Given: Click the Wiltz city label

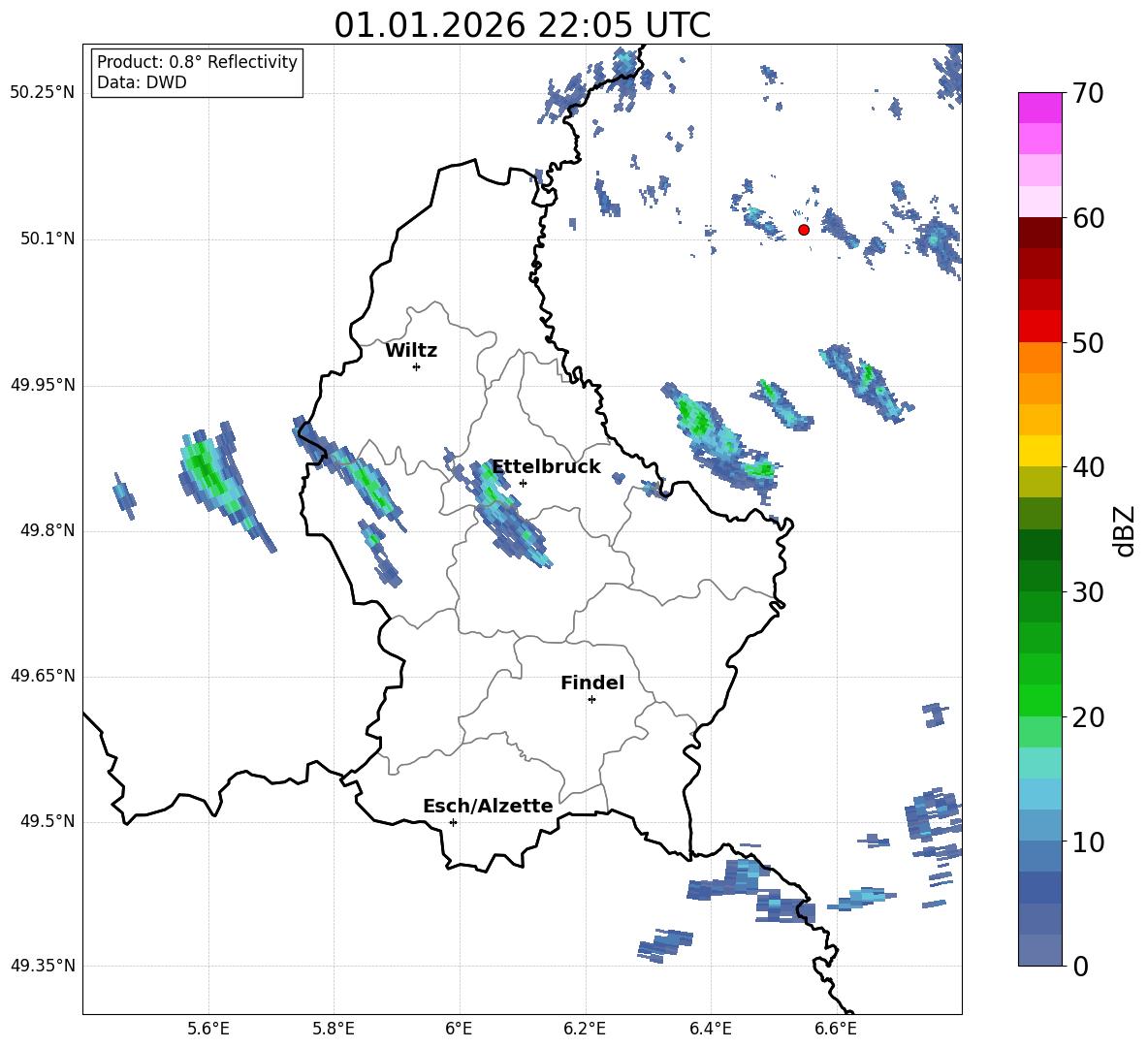Looking at the screenshot, I should click(x=411, y=351).
